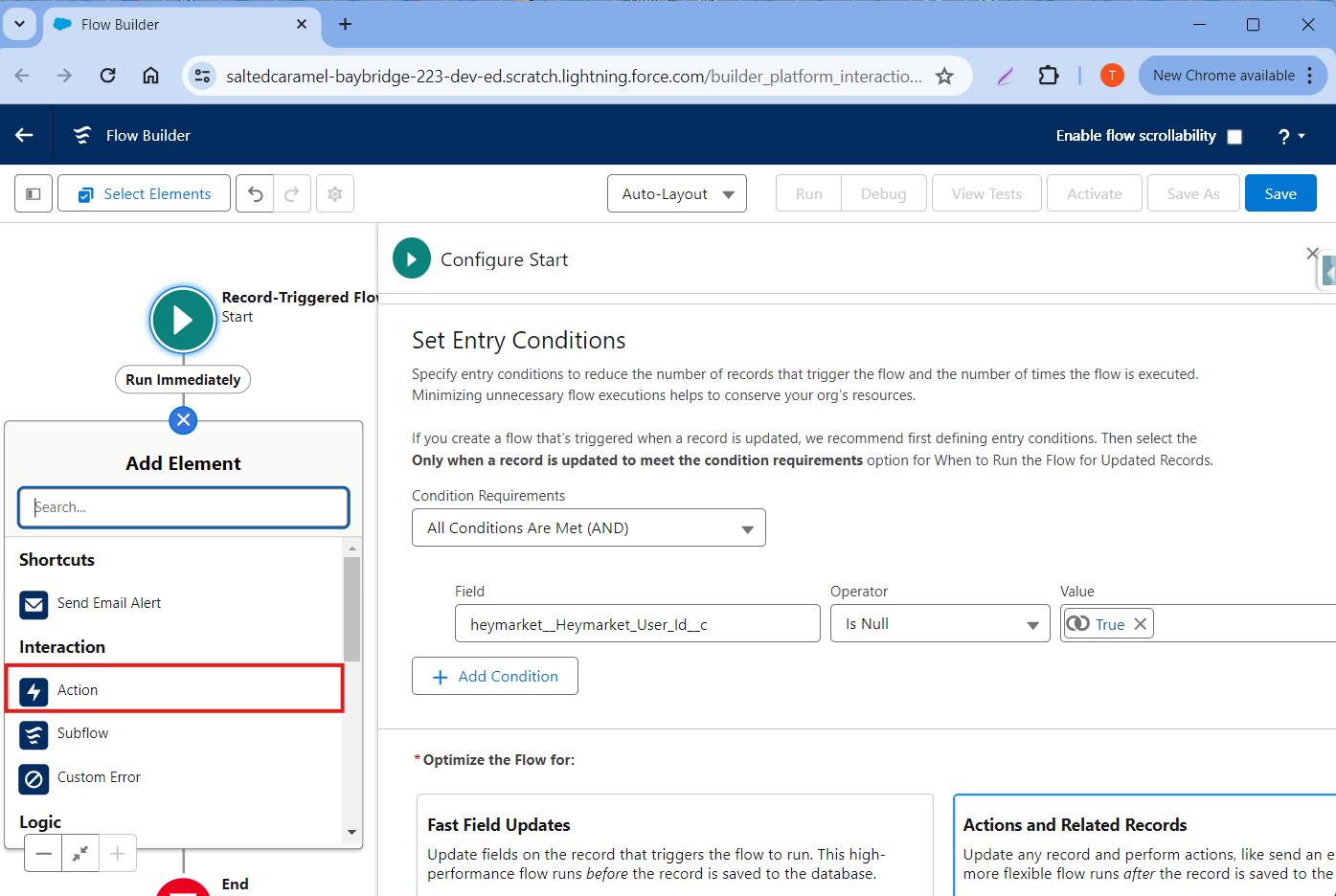Screen dimensions: 1336x896
Task: Click the green Start element circle
Action: click(x=183, y=320)
